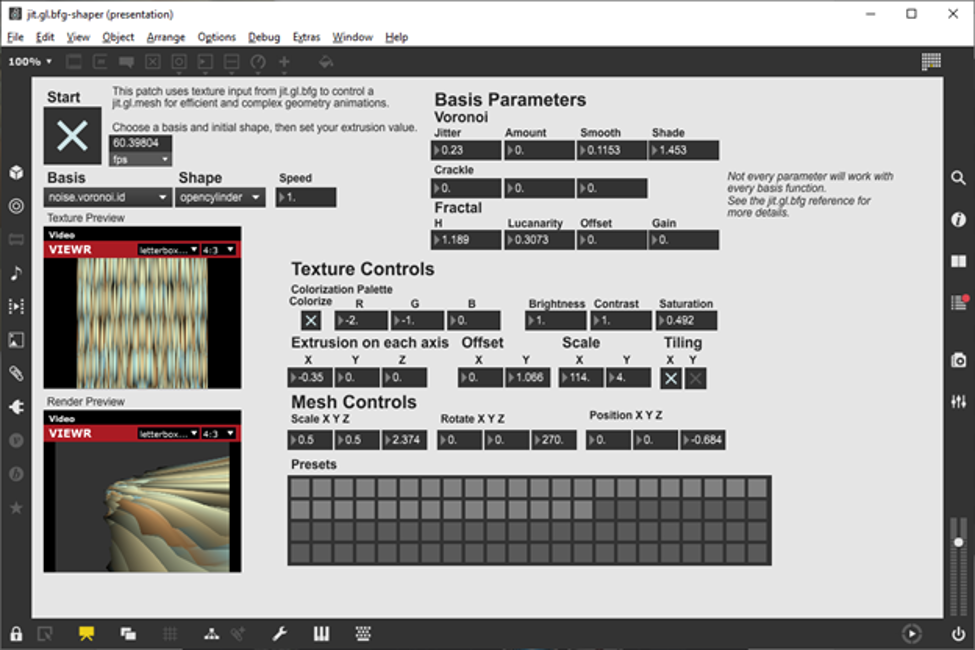Click the plug-ins icon in left sidebar
Viewport: 975px width, 650px height.
[x=16, y=407]
